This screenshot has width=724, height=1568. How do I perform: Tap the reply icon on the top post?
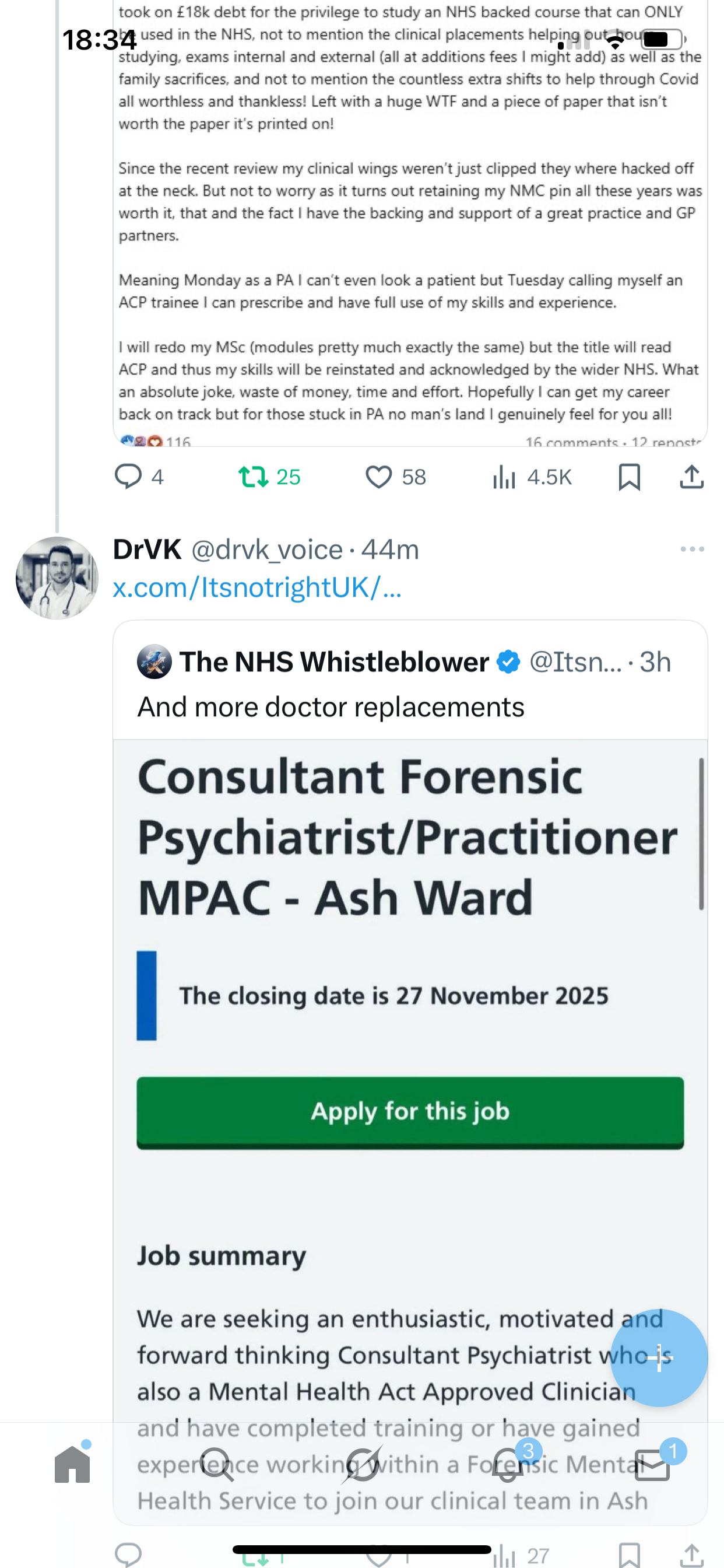point(128,476)
